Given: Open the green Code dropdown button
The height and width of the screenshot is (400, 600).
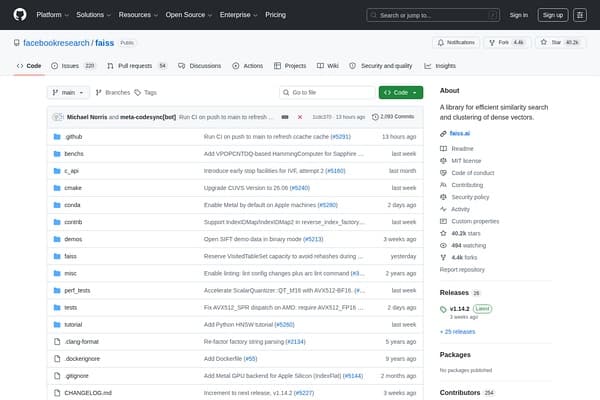Looking at the screenshot, I should 401,93.
